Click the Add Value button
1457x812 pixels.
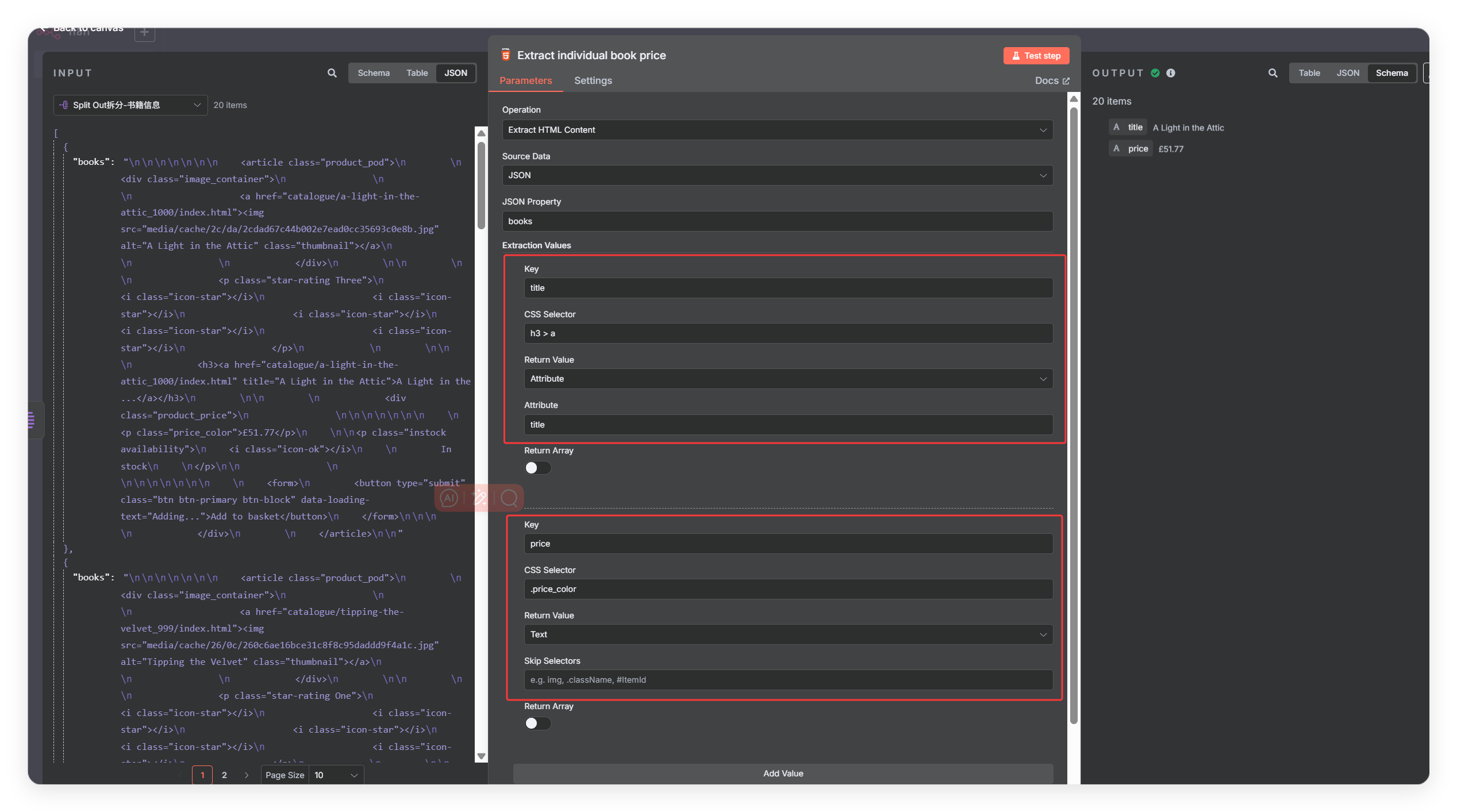[x=783, y=773]
